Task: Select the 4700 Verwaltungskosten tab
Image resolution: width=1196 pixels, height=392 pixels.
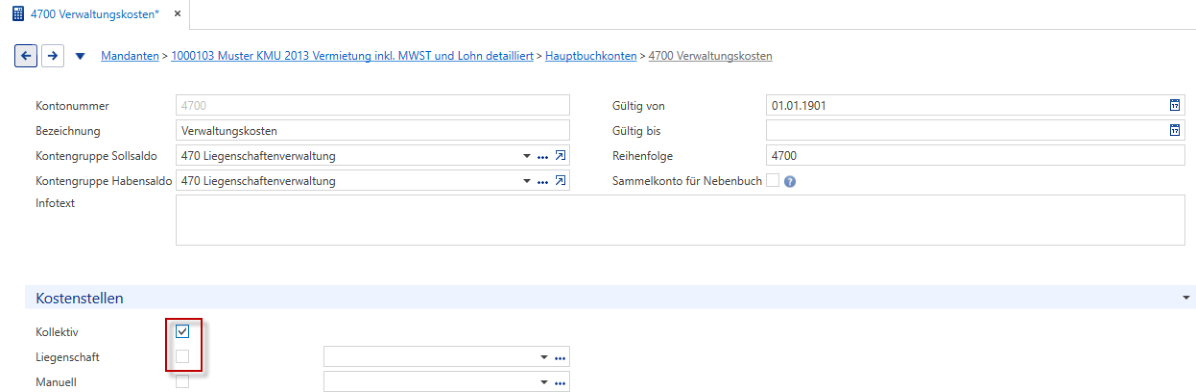Action: (94, 14)
